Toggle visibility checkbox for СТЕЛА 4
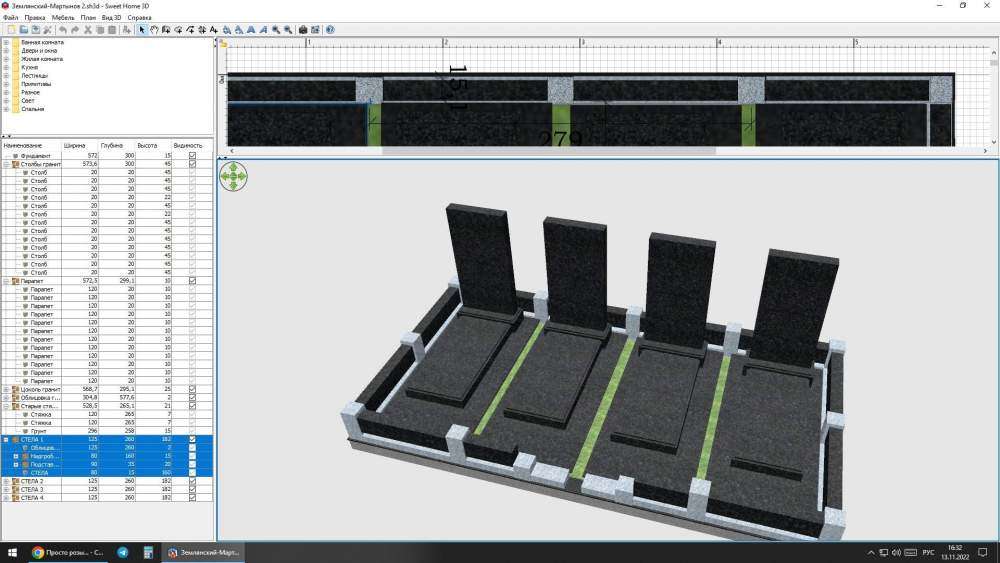Image resolution: width=1000 pixels, height=563 pixels. click(192, 497)
